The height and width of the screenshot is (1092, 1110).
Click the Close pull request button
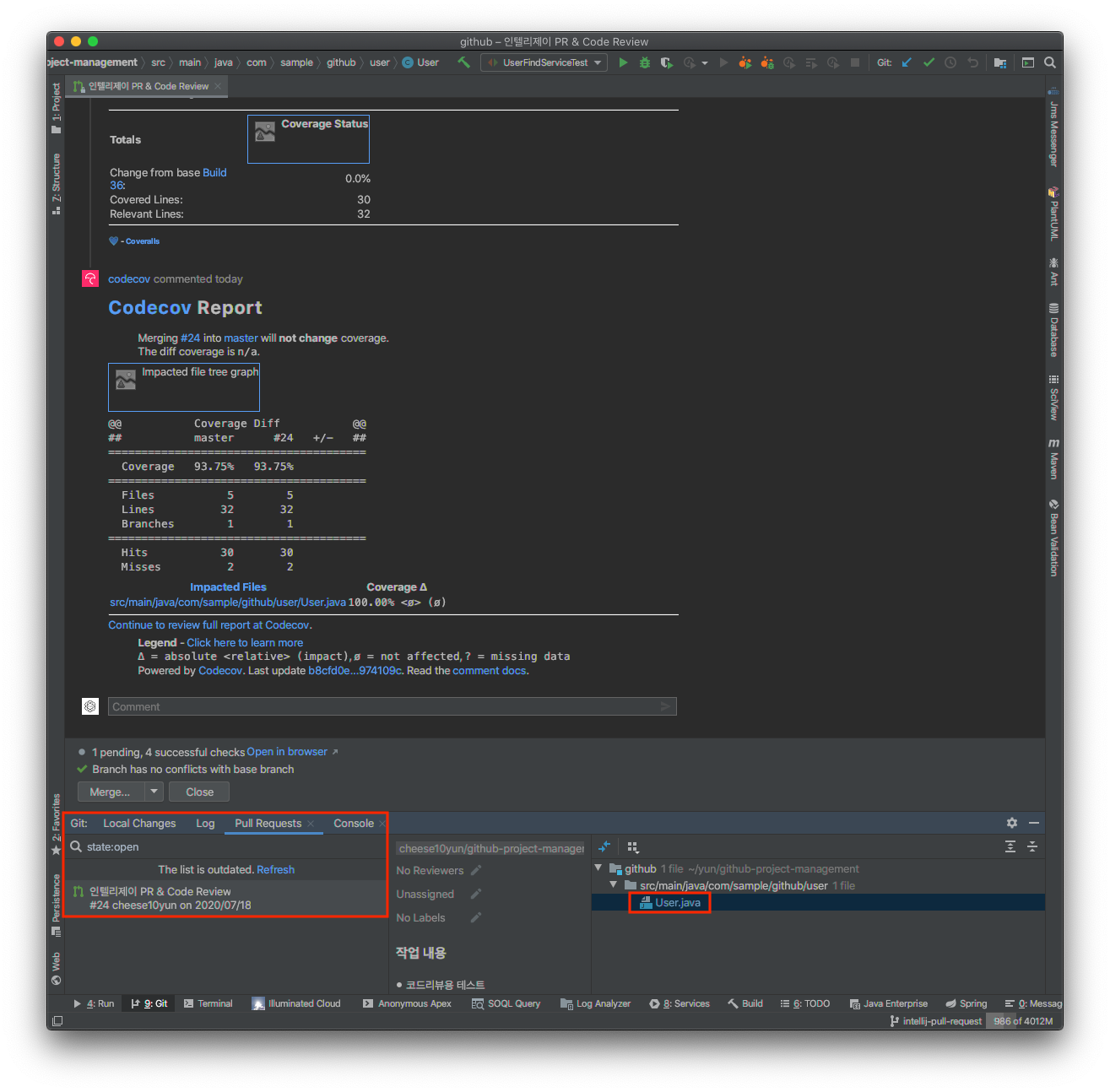[x=199, y=792]
